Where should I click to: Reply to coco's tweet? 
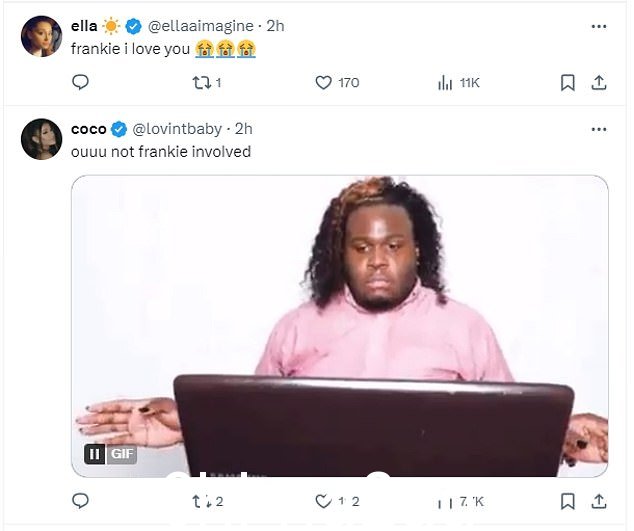[80, 501]
